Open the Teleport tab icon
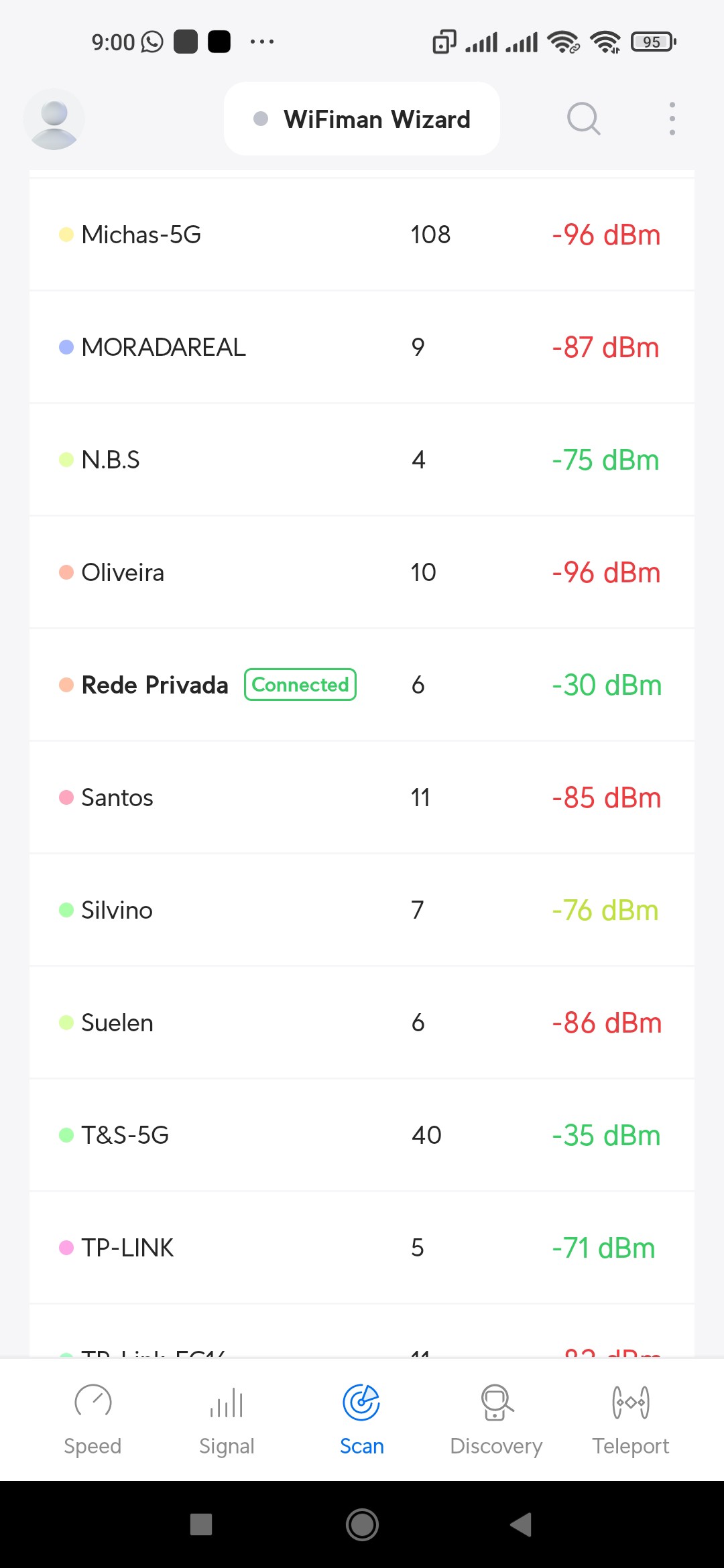724x1568 pixels. point(631,1402)
